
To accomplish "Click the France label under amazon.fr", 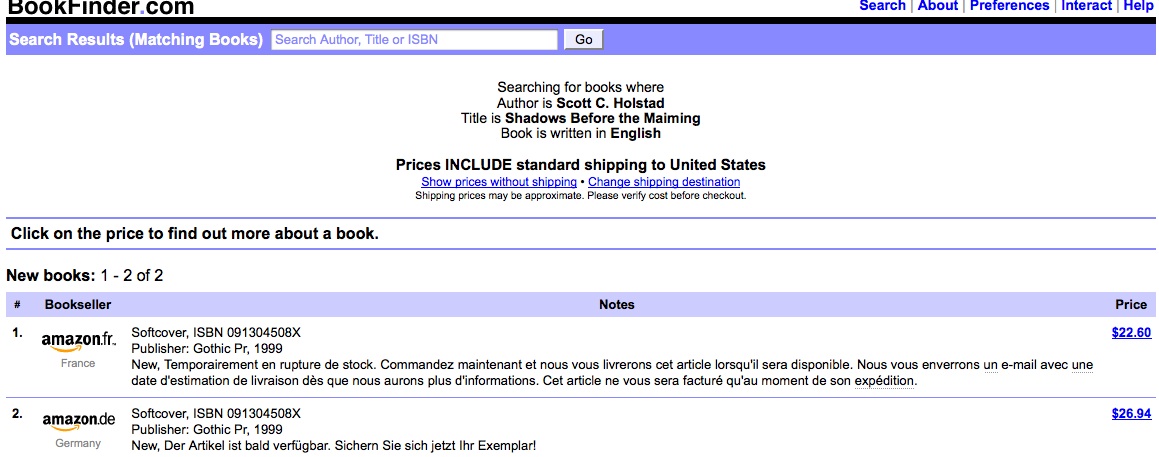I will point(78,363).
